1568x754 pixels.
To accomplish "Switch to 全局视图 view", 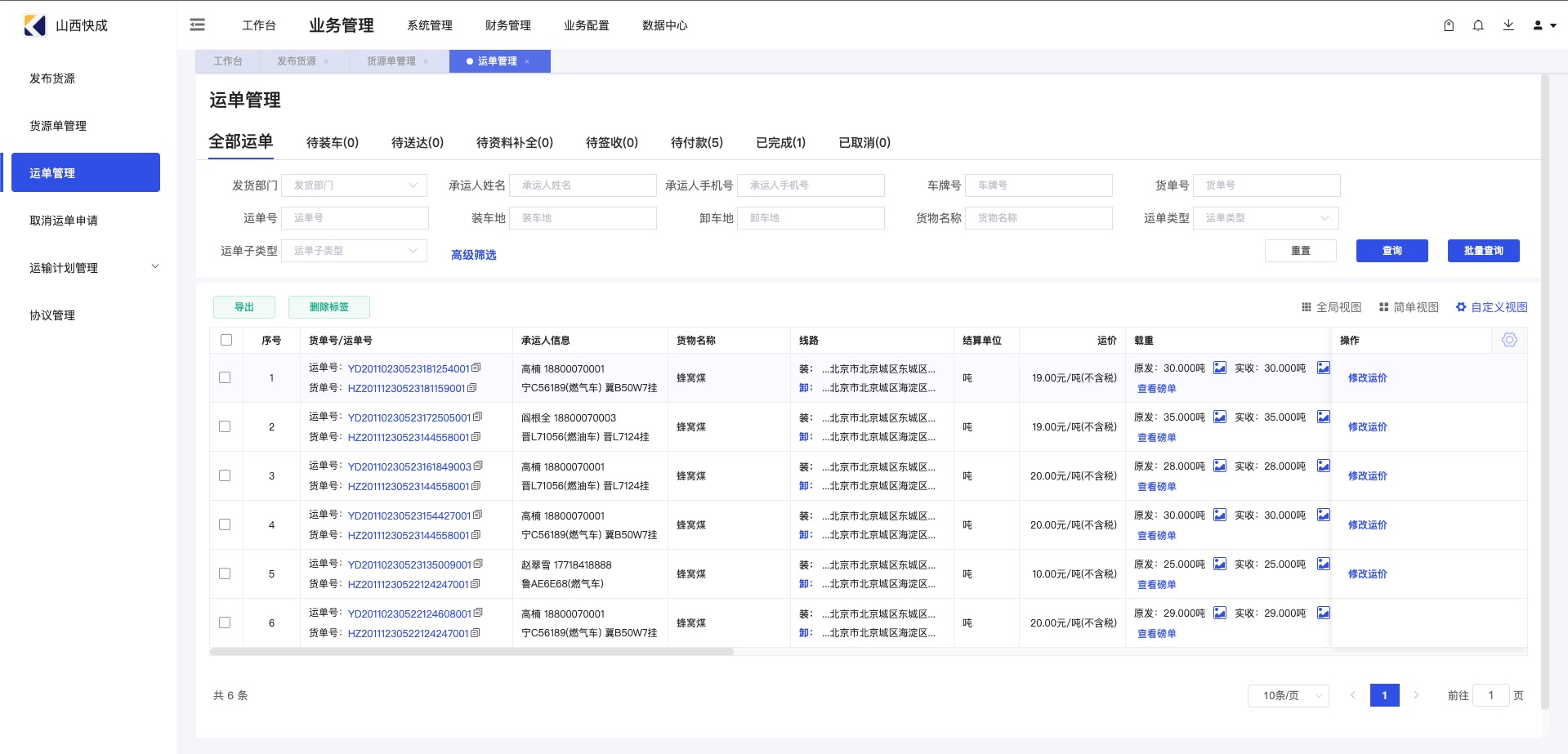I will coord(1331,307).
